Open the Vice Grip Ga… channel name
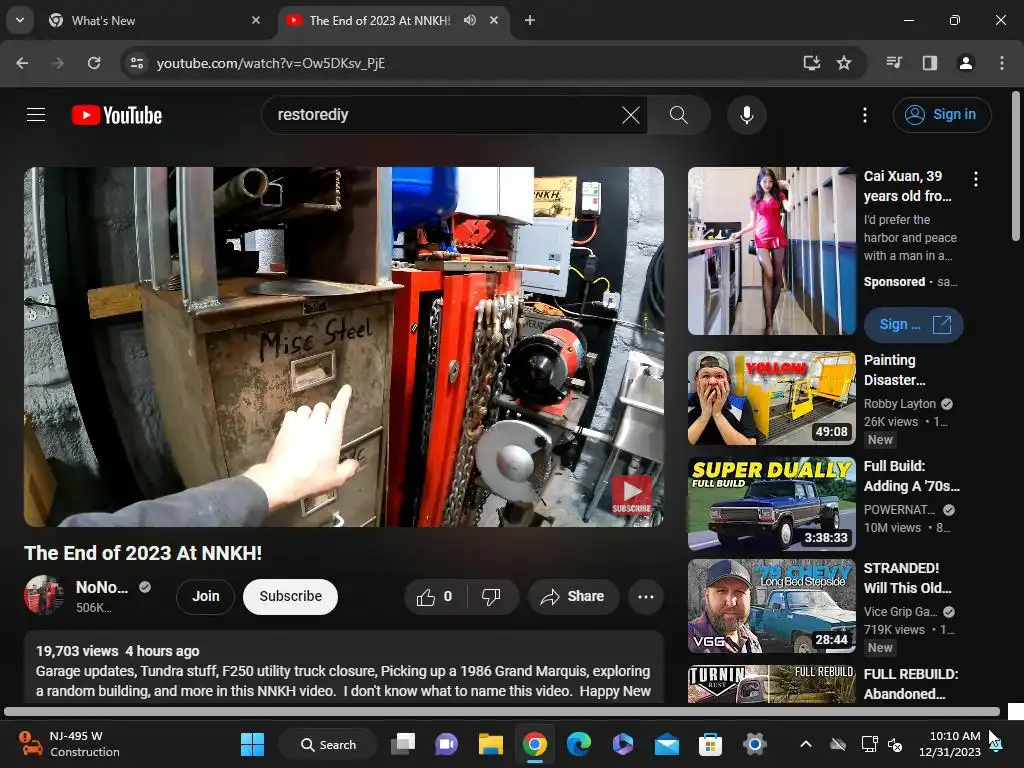This screenshot has width=1024, height=768. click(901, 611)
